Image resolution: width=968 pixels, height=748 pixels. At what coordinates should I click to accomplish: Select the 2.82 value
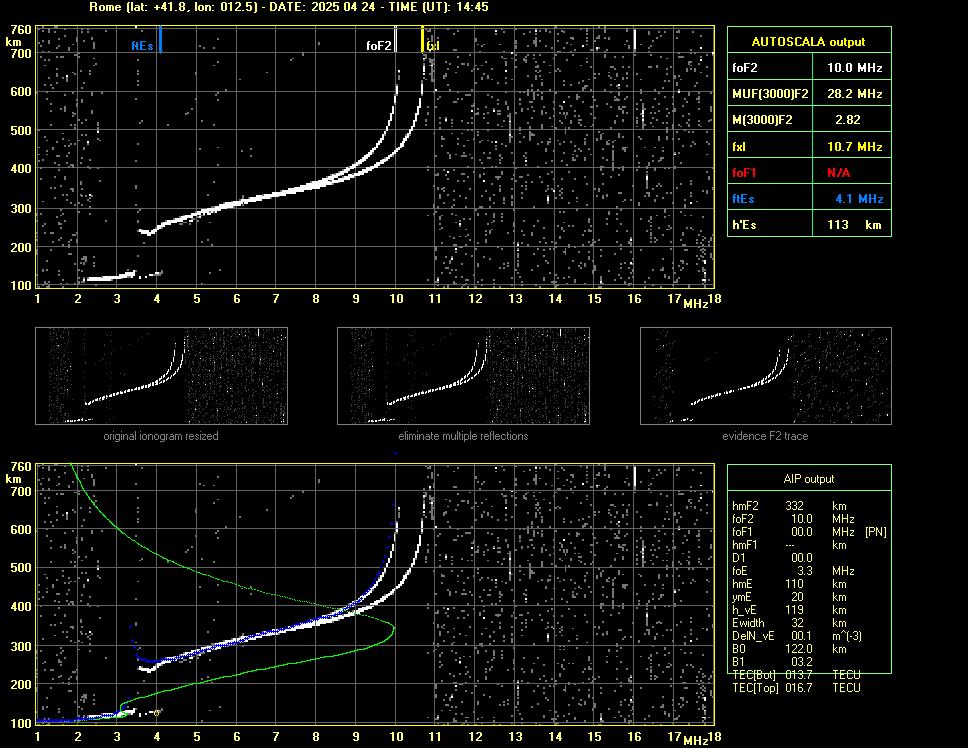click(x=848, y=120)
